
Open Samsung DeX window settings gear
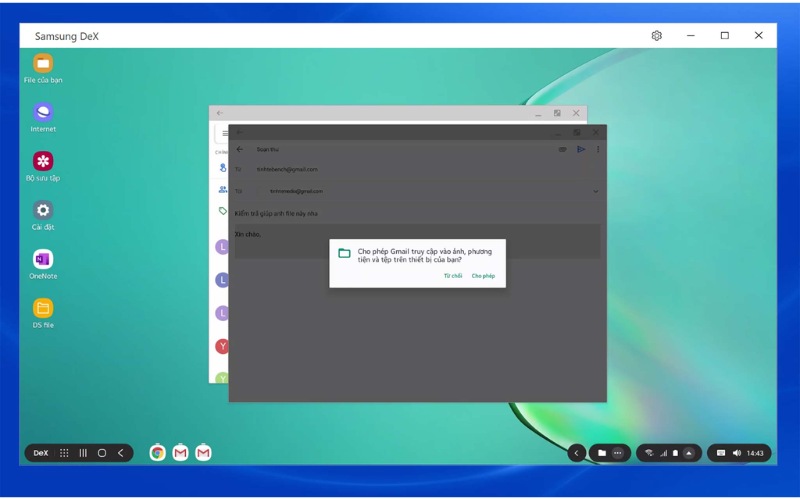click(657, 35)
